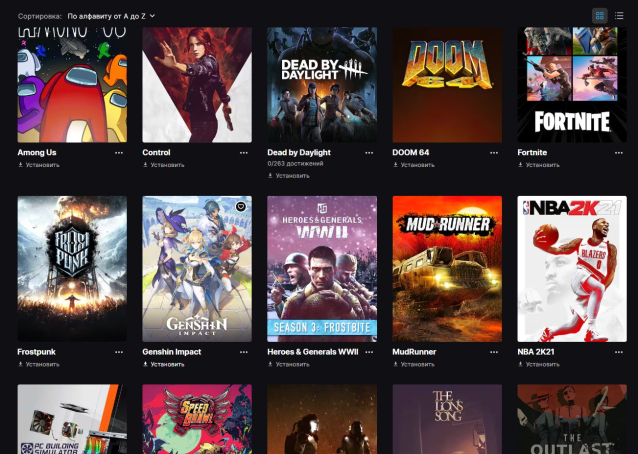This screenshot has height=454, width=638.
Task: Open the Heroes & Generals cover art
Action: click(x=322, y=269)
